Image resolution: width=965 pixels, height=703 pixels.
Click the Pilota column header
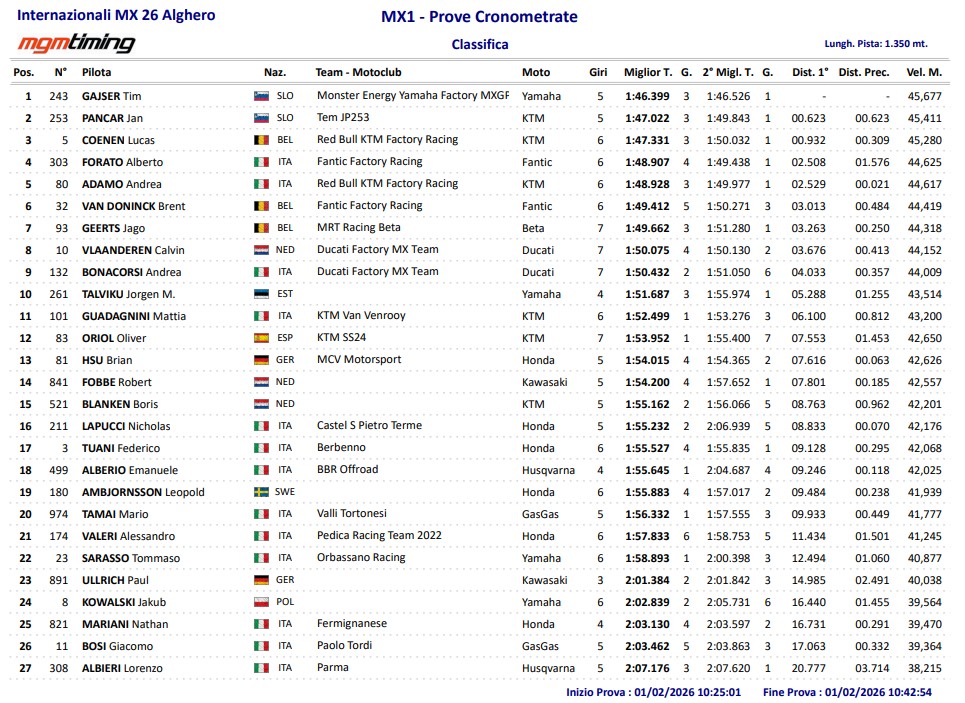coord(97,73)
